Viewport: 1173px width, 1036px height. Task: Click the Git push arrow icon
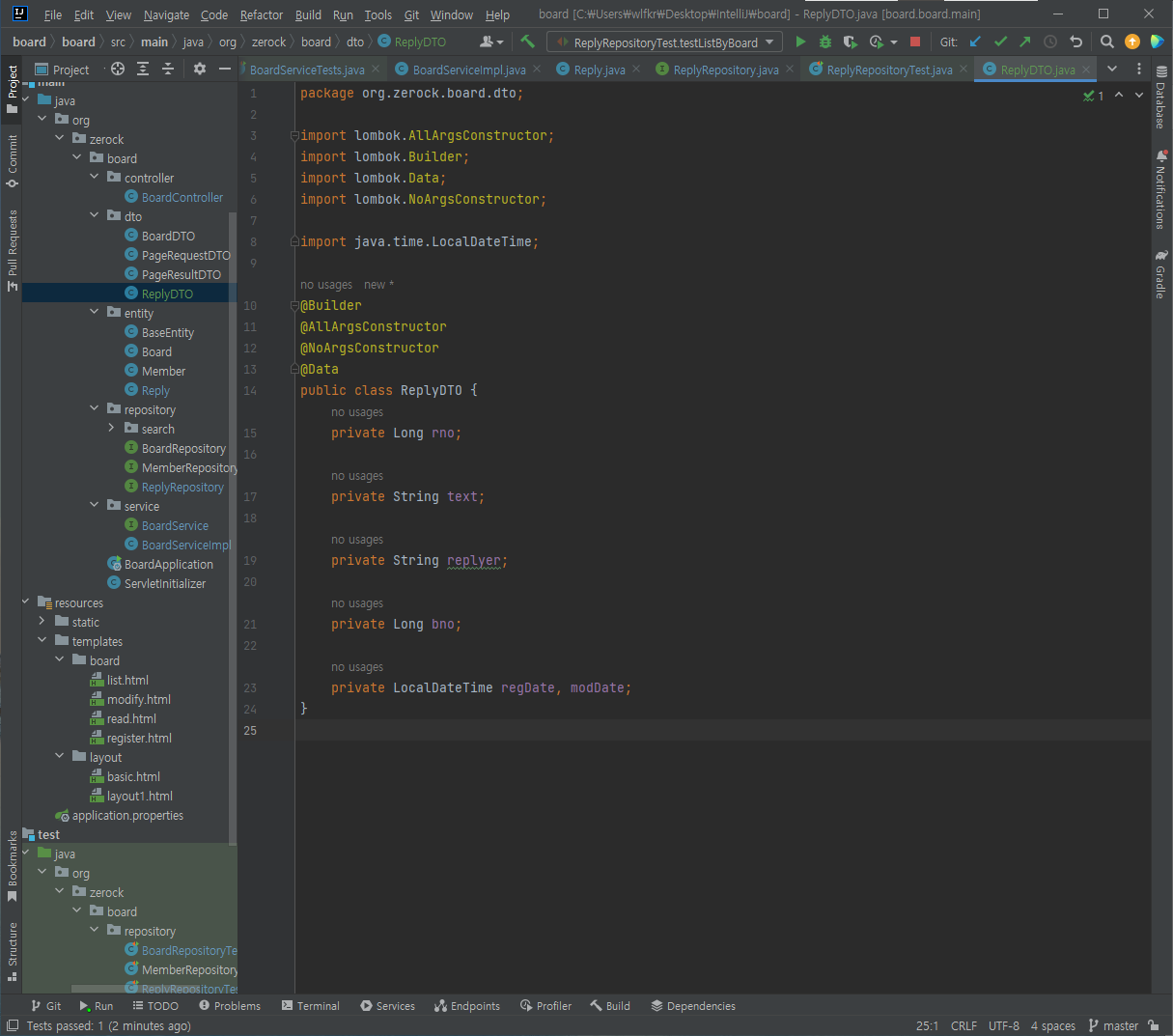pos(1025,42)
